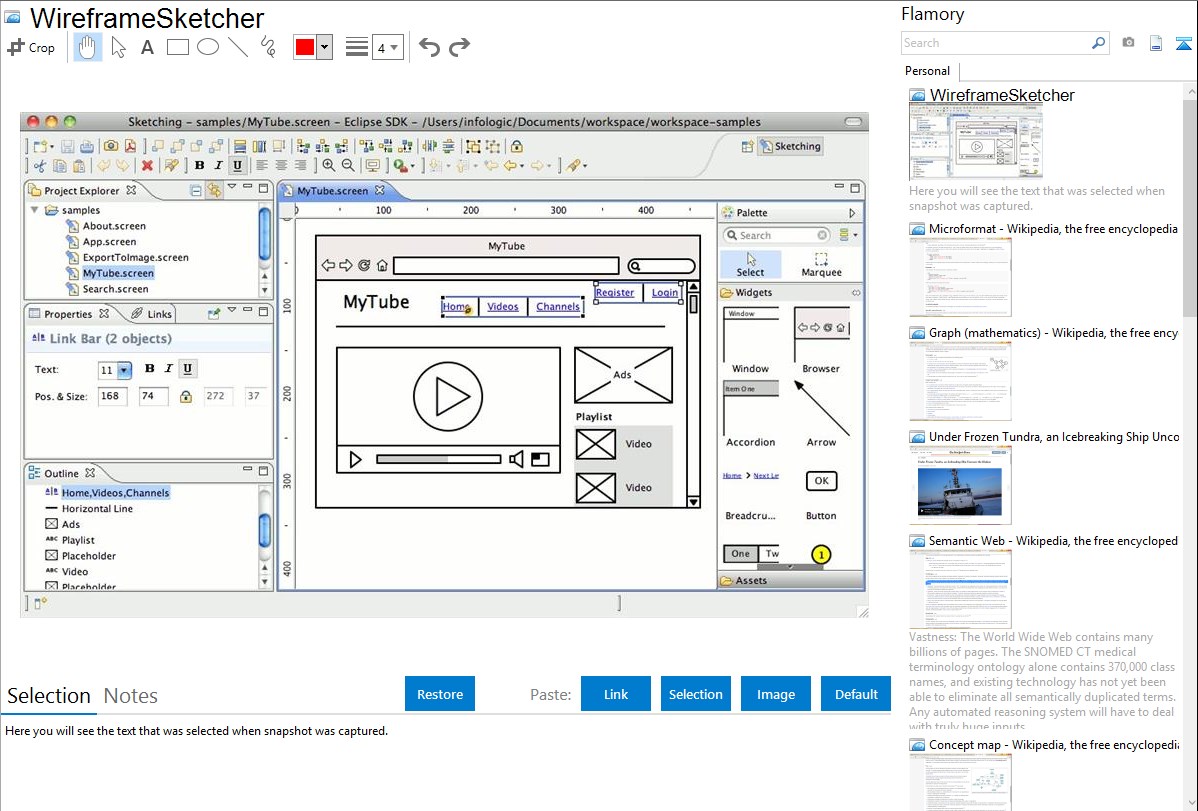Expand the Palette arrow

(853, 213)
